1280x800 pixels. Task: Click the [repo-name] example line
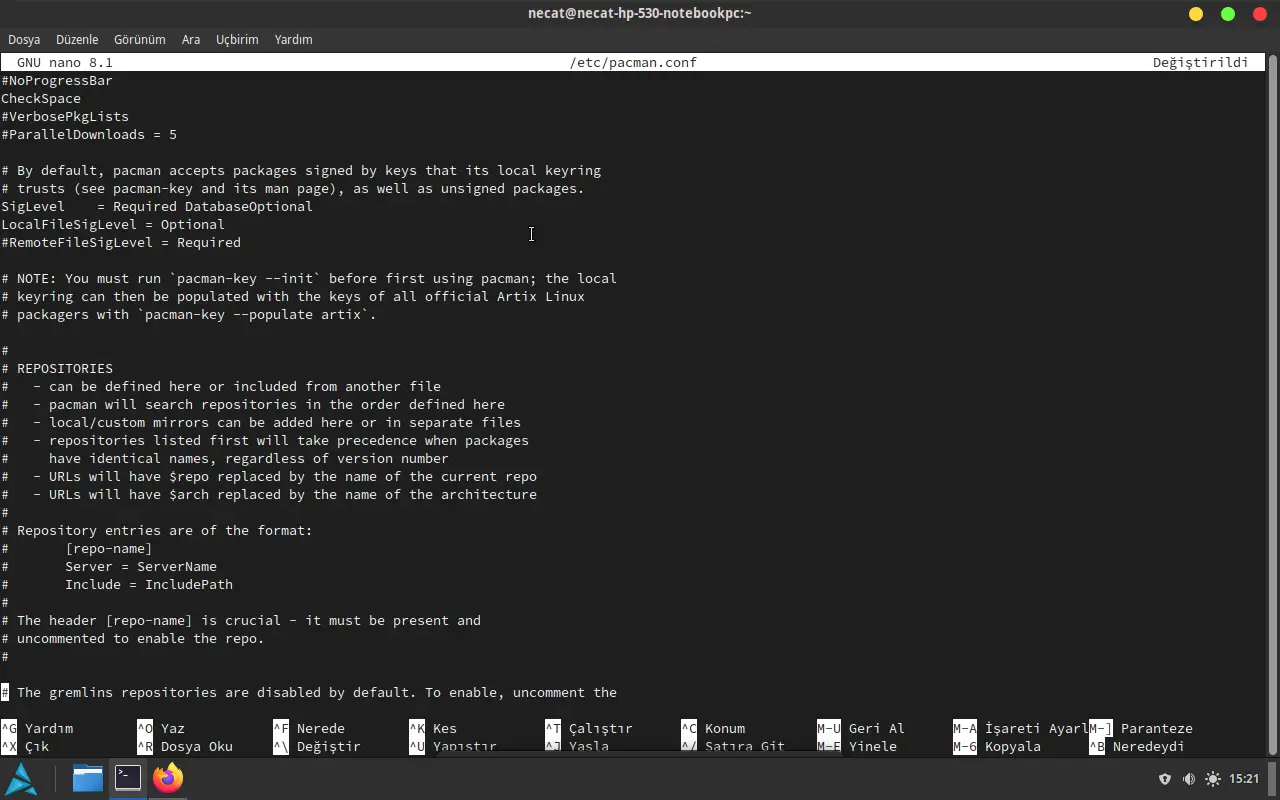[x=109, y=549]
